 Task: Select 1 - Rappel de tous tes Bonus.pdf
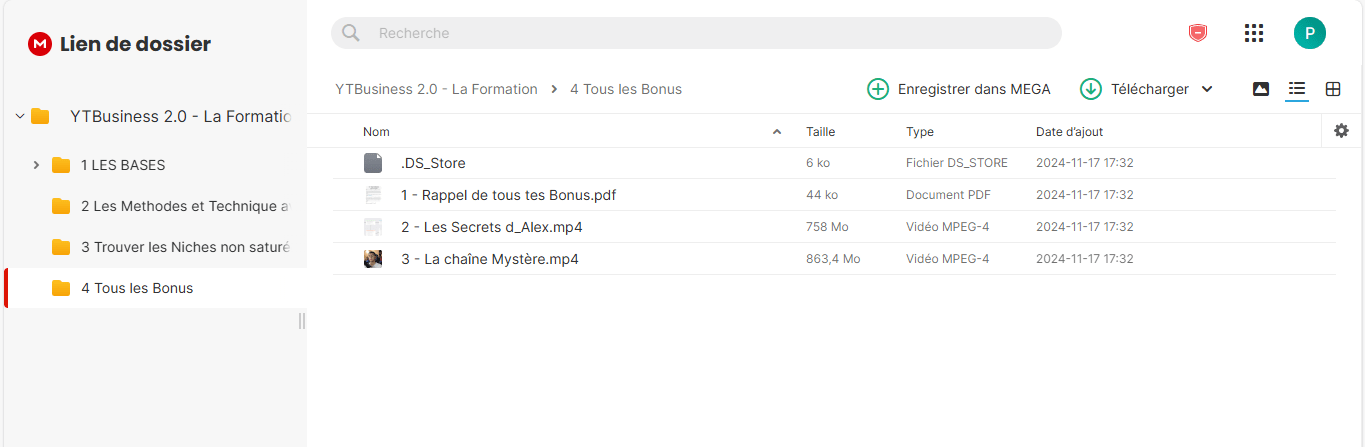coord(508,195)
